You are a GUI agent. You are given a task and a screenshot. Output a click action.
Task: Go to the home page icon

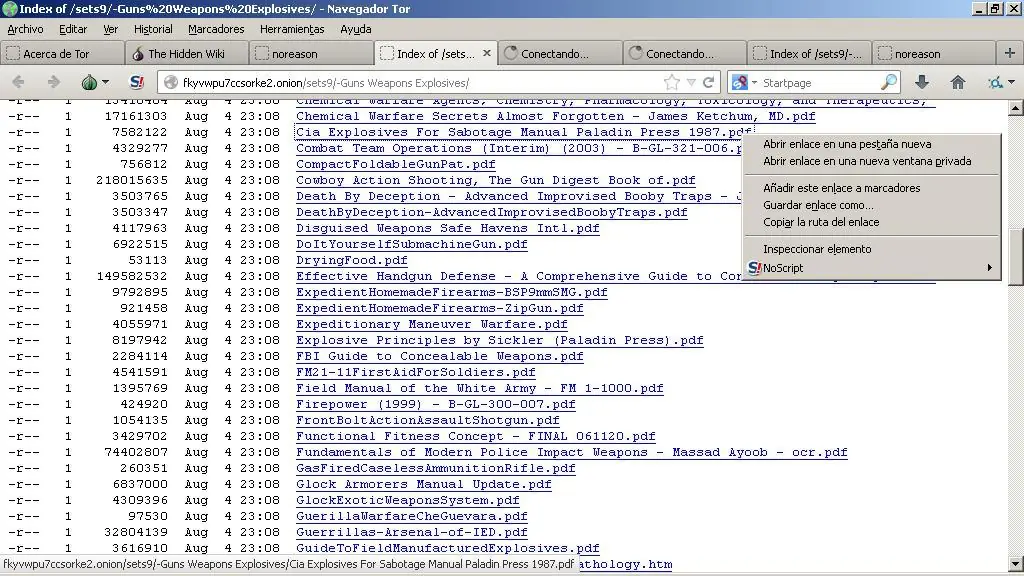[x=957, y=82]
